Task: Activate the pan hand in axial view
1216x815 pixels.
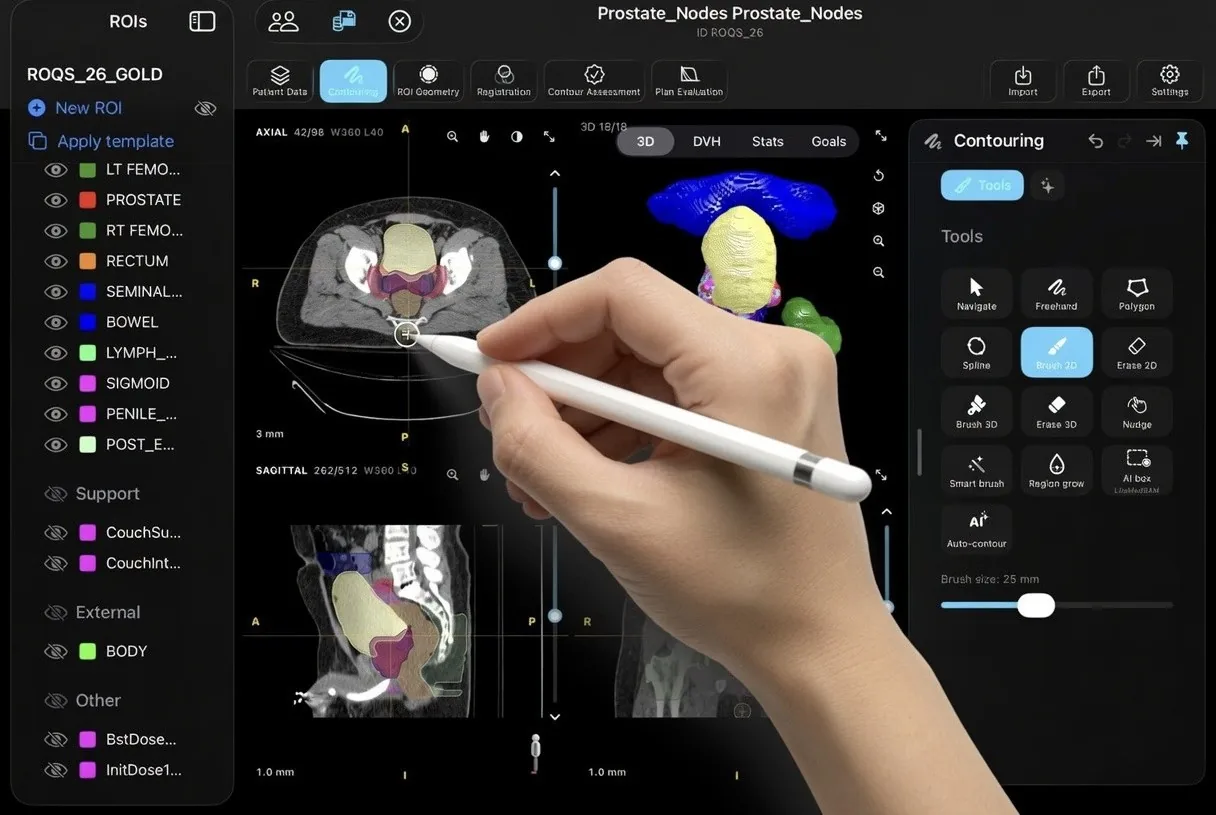Action: (x=484, y=137)
